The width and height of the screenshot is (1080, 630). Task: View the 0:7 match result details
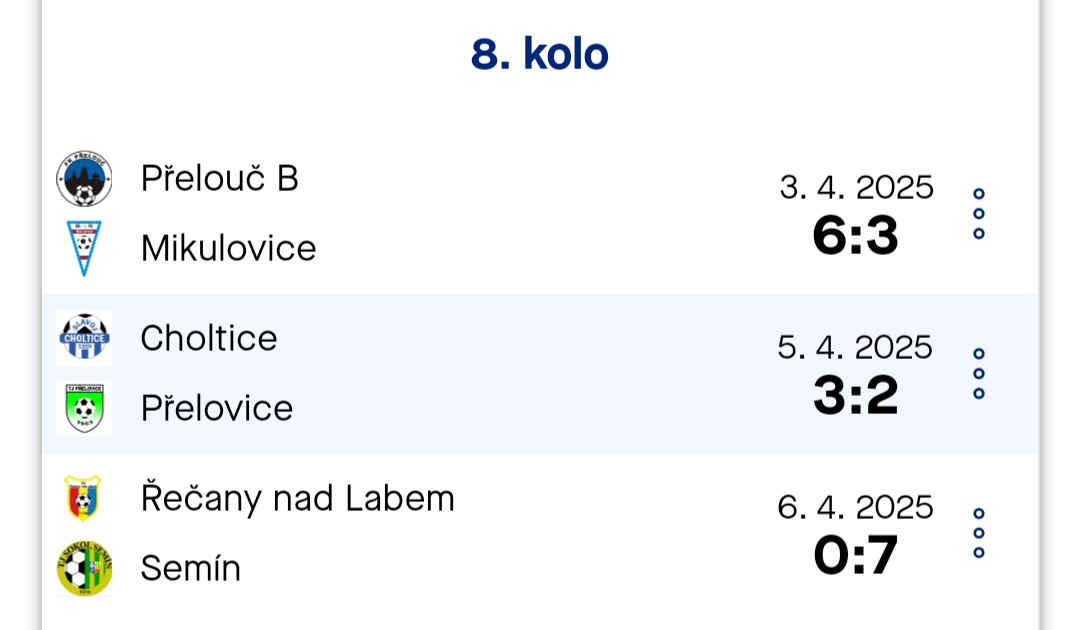[855, 556]
